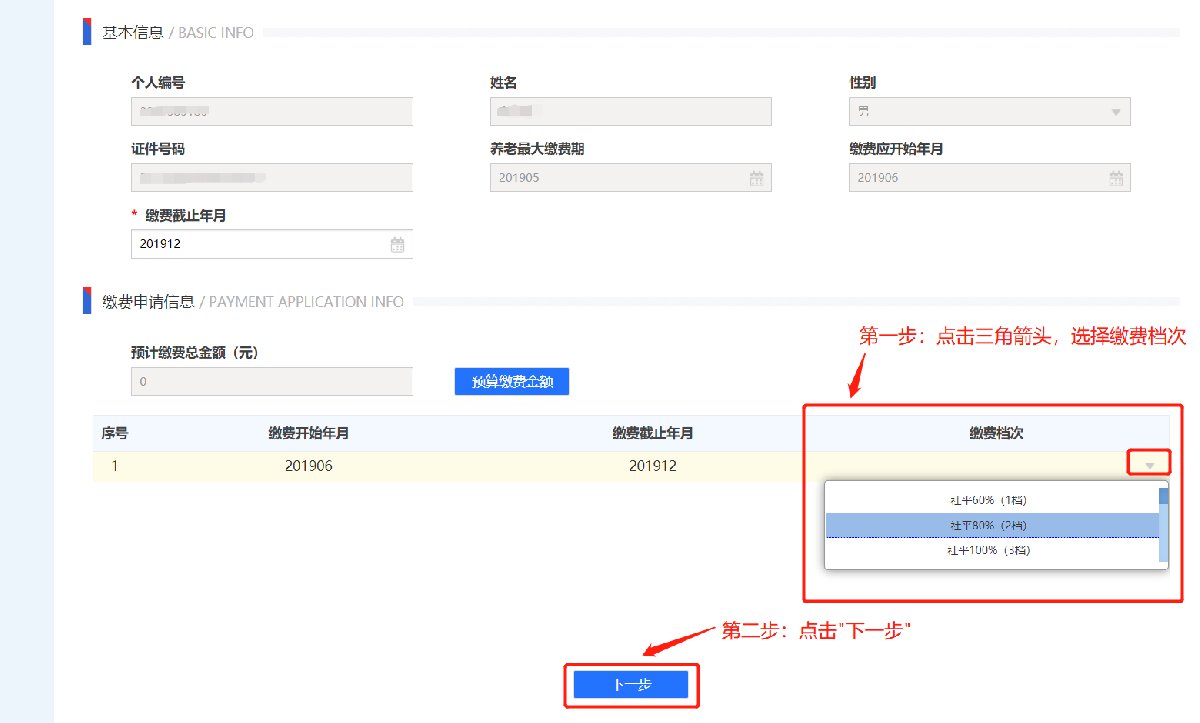Open the calendar picker for 缴费截止年月
The height and width of the screenshot is (723, 1200).
coord(397,244)
